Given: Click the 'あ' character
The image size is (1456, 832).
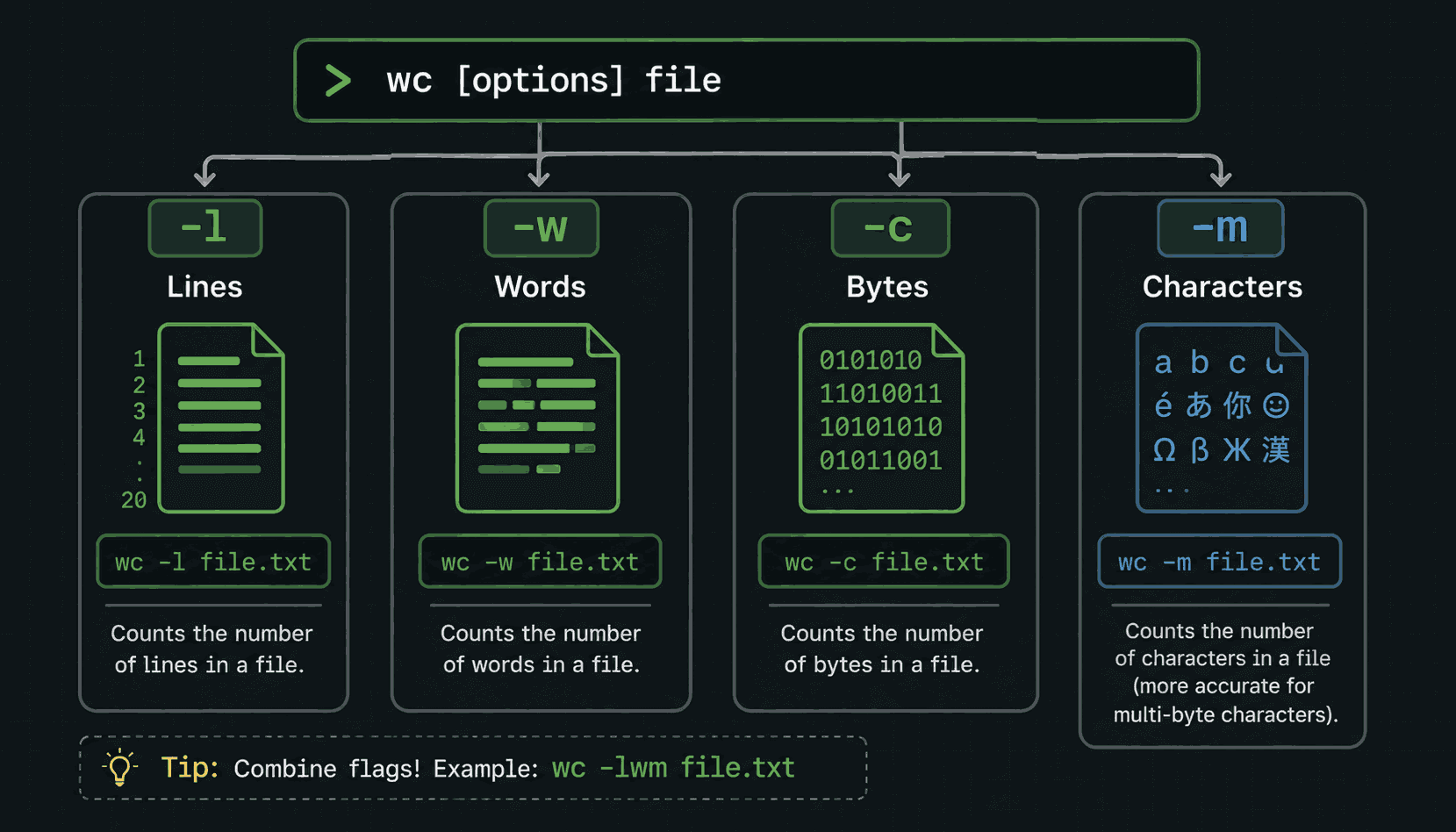Looking at the screenshot, I should (1199, 405).
